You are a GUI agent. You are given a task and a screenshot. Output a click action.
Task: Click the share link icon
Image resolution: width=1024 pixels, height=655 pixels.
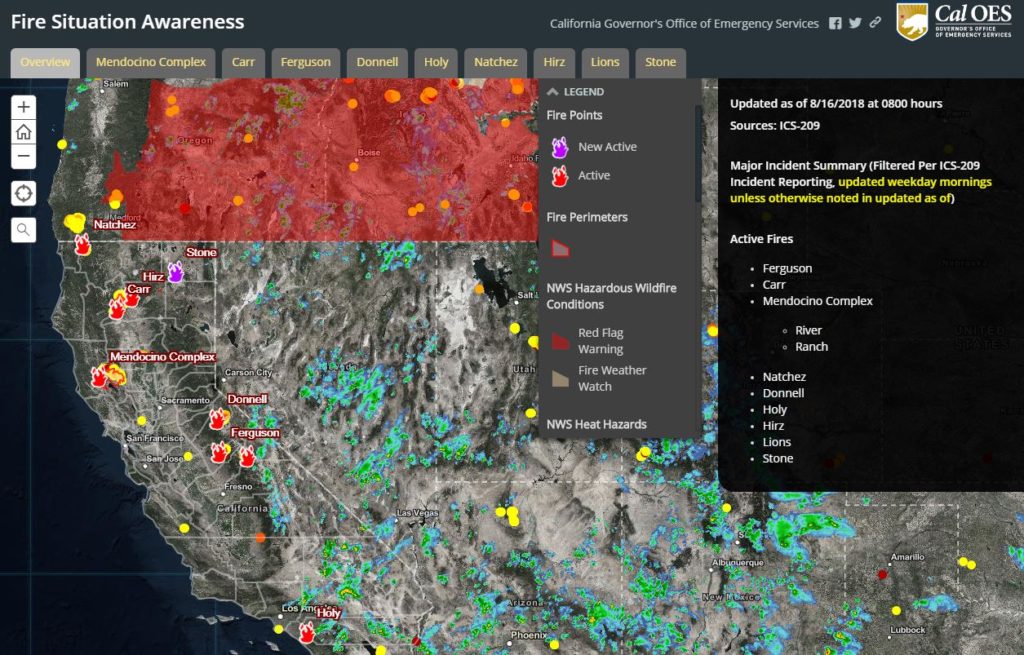875,23
